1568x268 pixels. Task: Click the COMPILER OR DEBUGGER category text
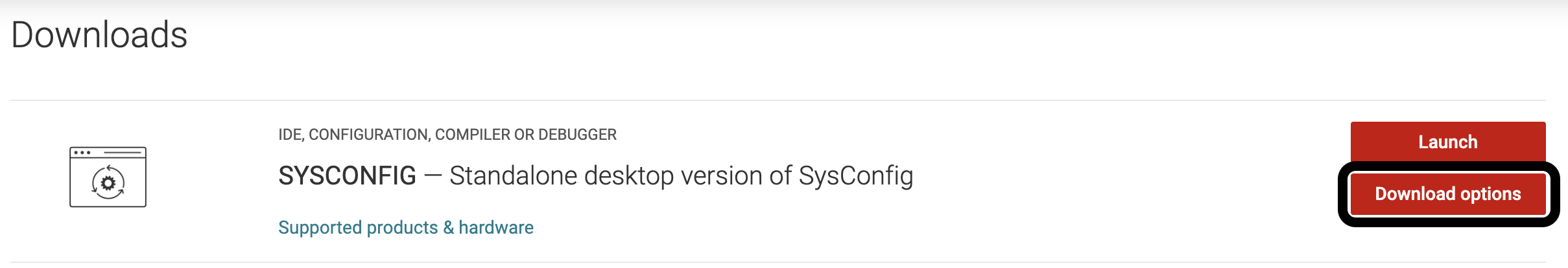coord(525,135)
